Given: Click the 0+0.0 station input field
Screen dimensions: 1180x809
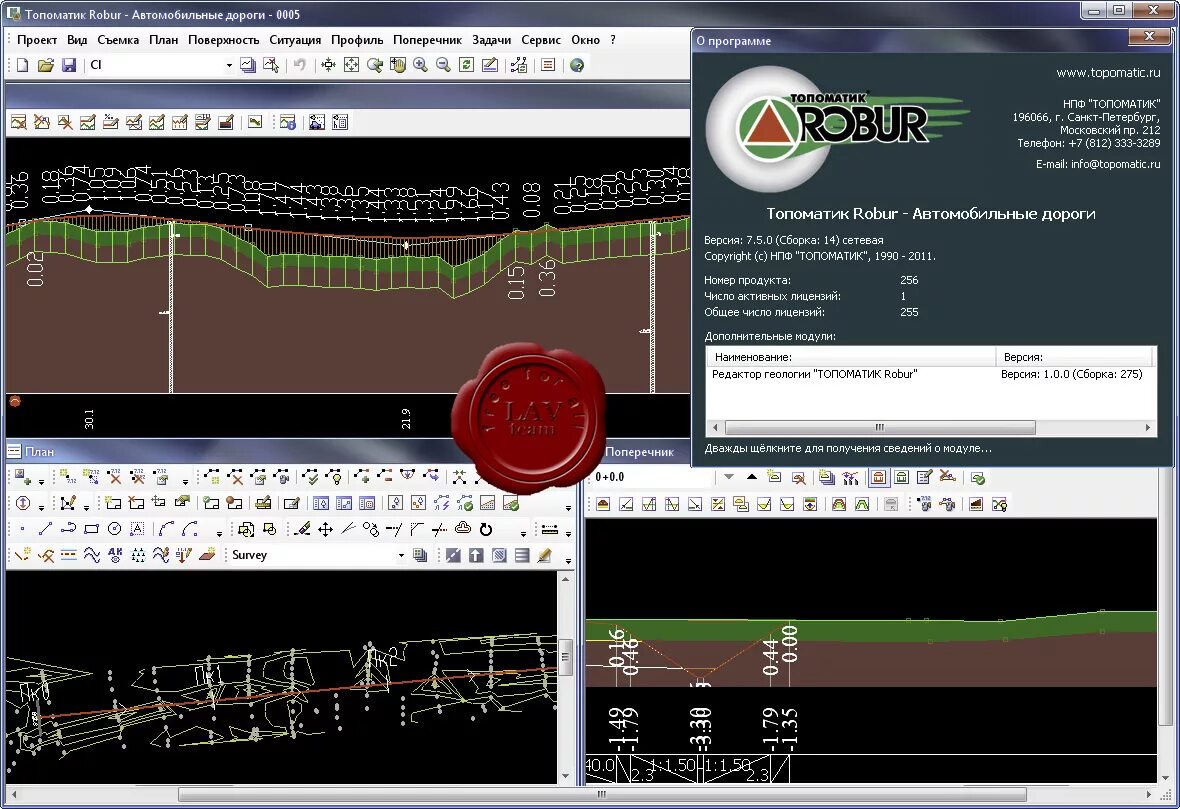Looking at the screenshot, I should [x=652, y=477].
